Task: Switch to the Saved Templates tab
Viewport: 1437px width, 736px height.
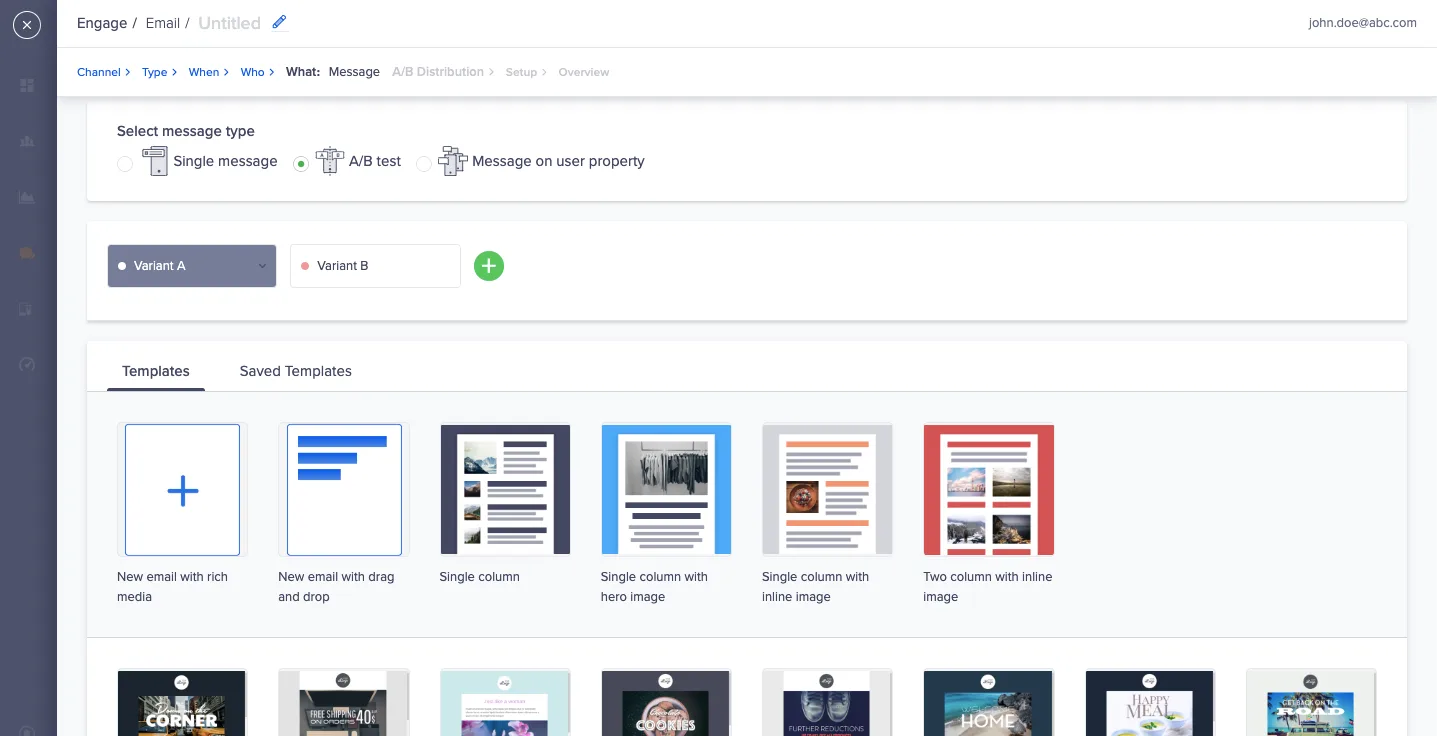Action: (x=295, y=371)
